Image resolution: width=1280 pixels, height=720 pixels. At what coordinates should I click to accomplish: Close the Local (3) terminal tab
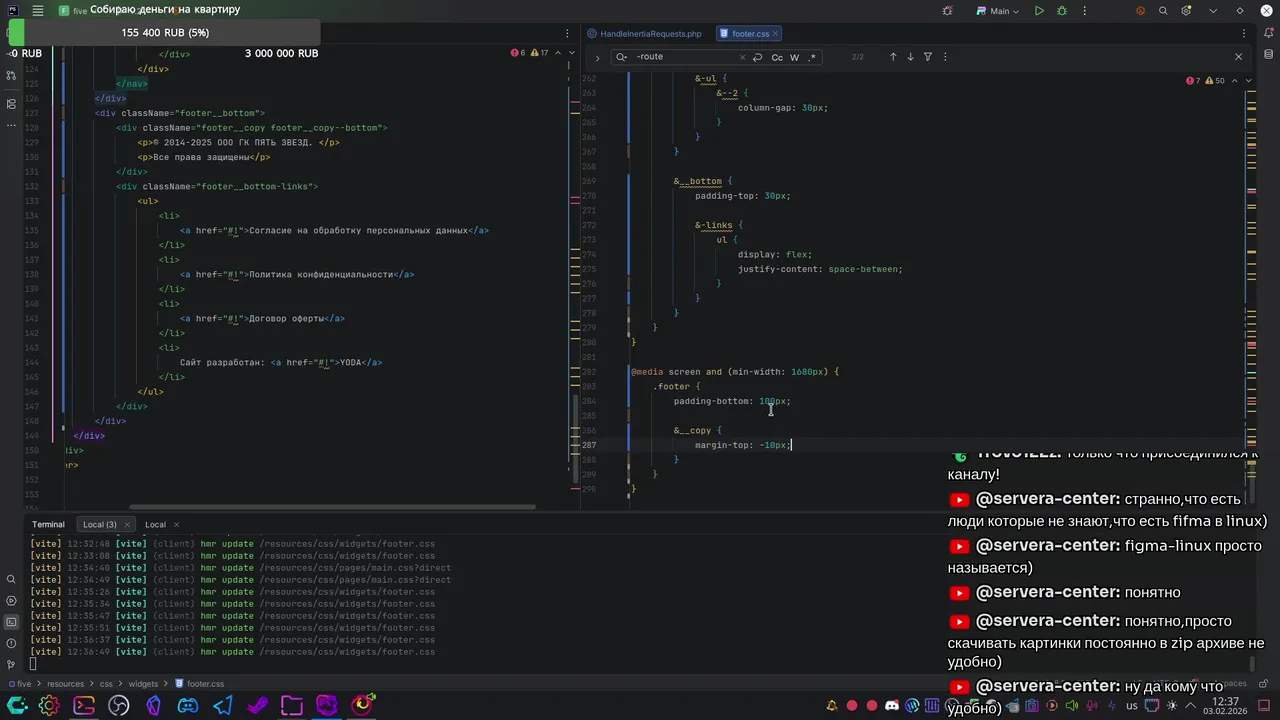click(x=126, y=524)
